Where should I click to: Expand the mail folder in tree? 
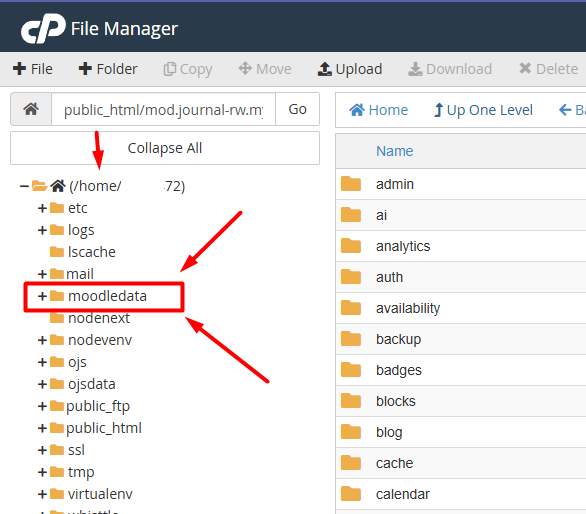tap(42, 274)
